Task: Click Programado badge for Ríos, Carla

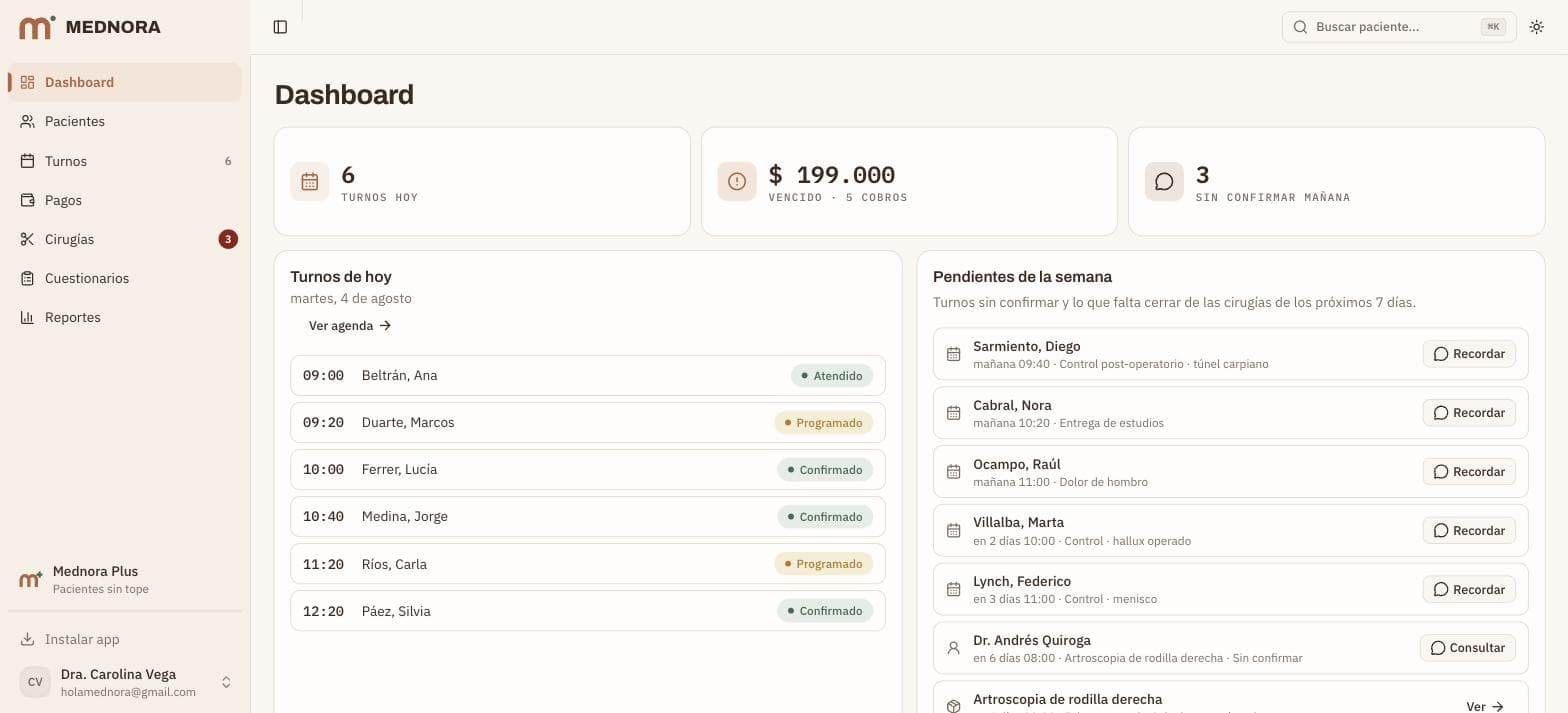Action: [x=824, y=564]
